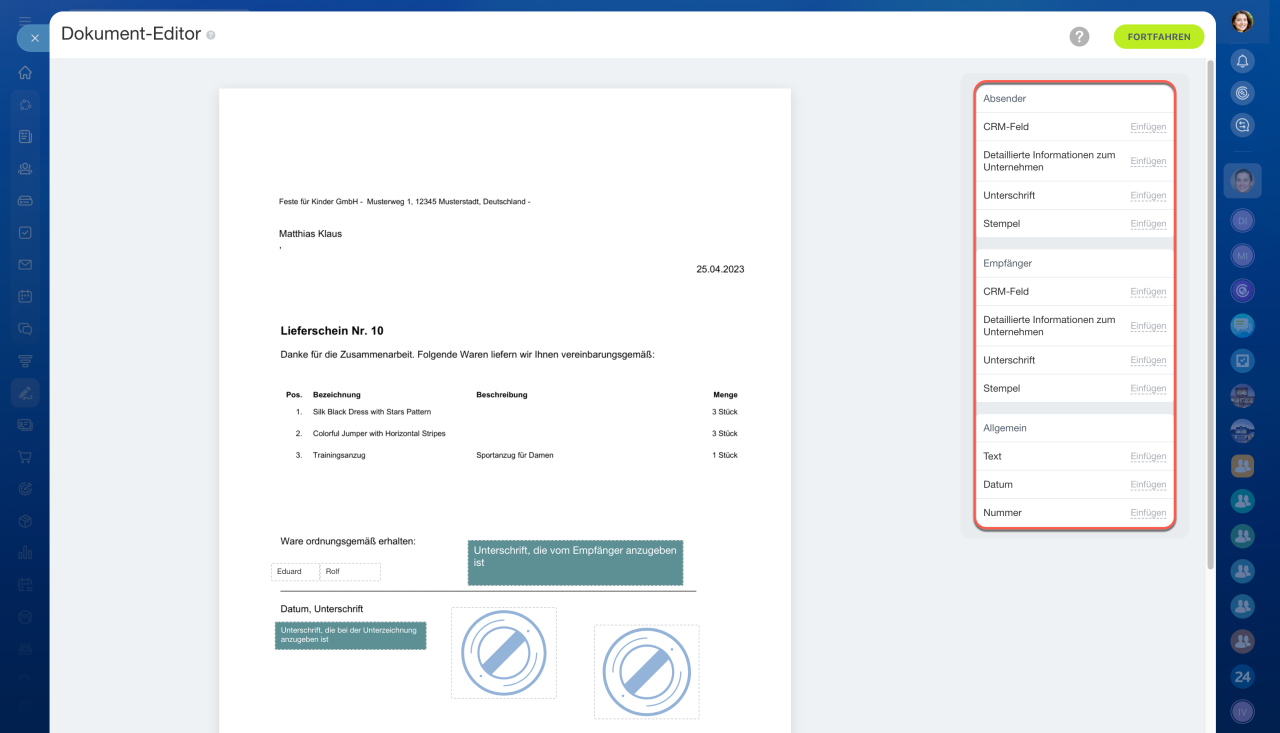Open the hamburger menu at top left
Image resolution: width=1280 pixels, height=733 pixels.
pyautogui.click(x=25, y=20)
